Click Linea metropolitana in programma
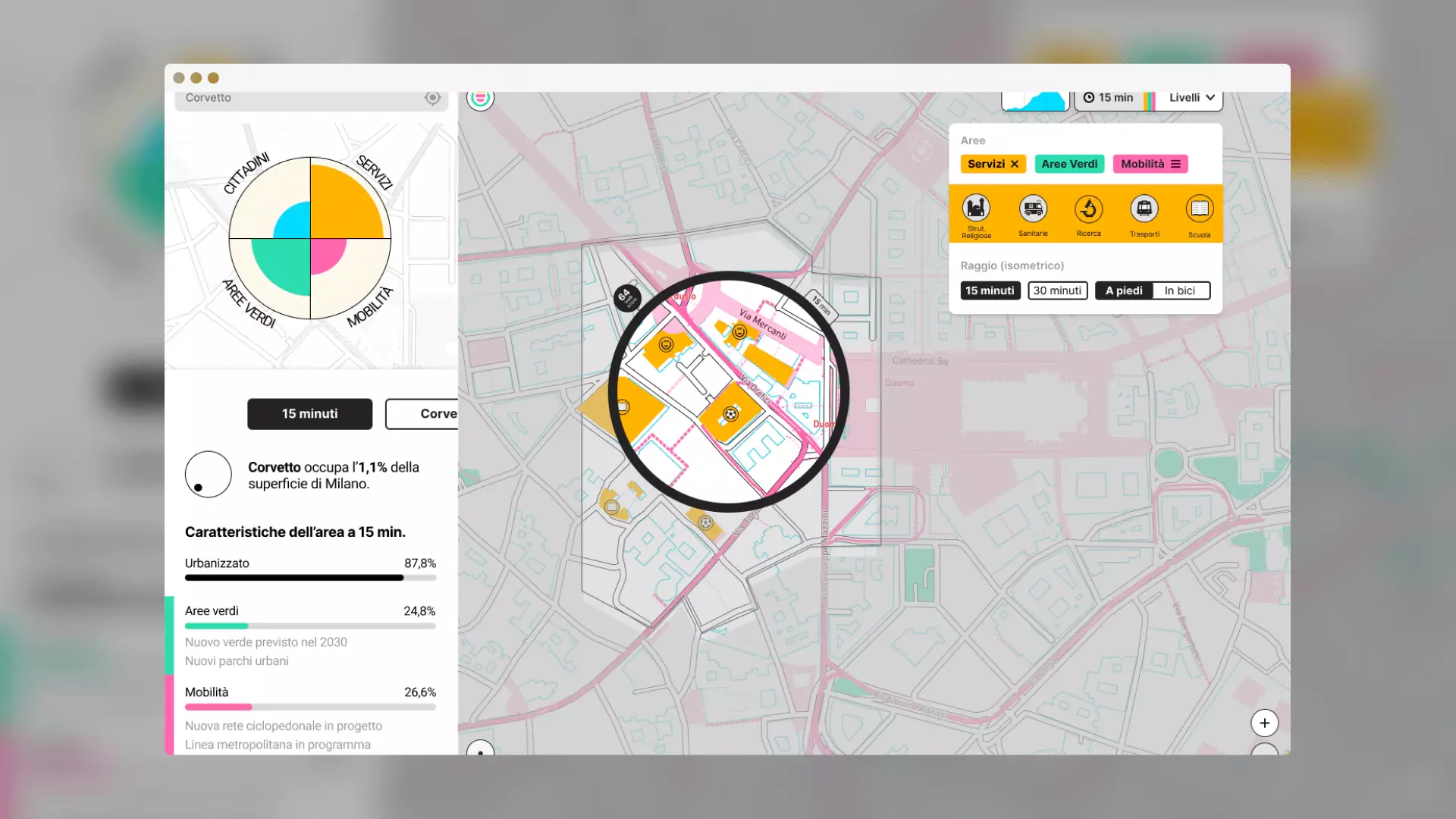This screenshot has width=1456, height=819. tap(278, 745)
